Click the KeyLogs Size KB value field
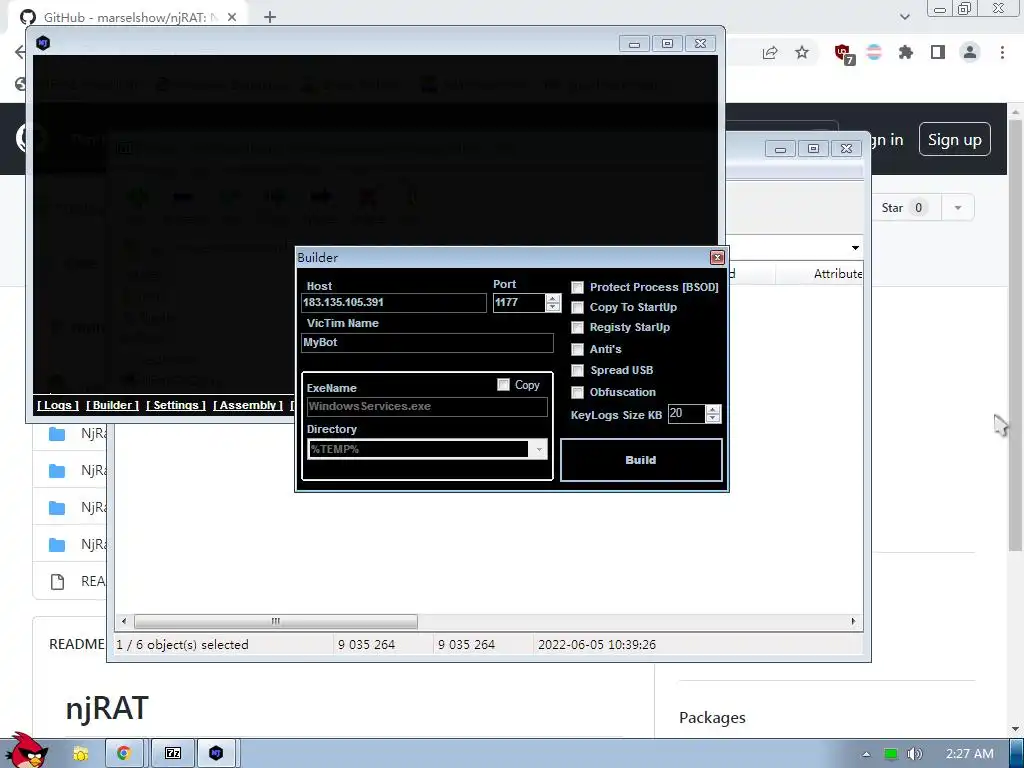The image size is (1024, 768). 686,413
